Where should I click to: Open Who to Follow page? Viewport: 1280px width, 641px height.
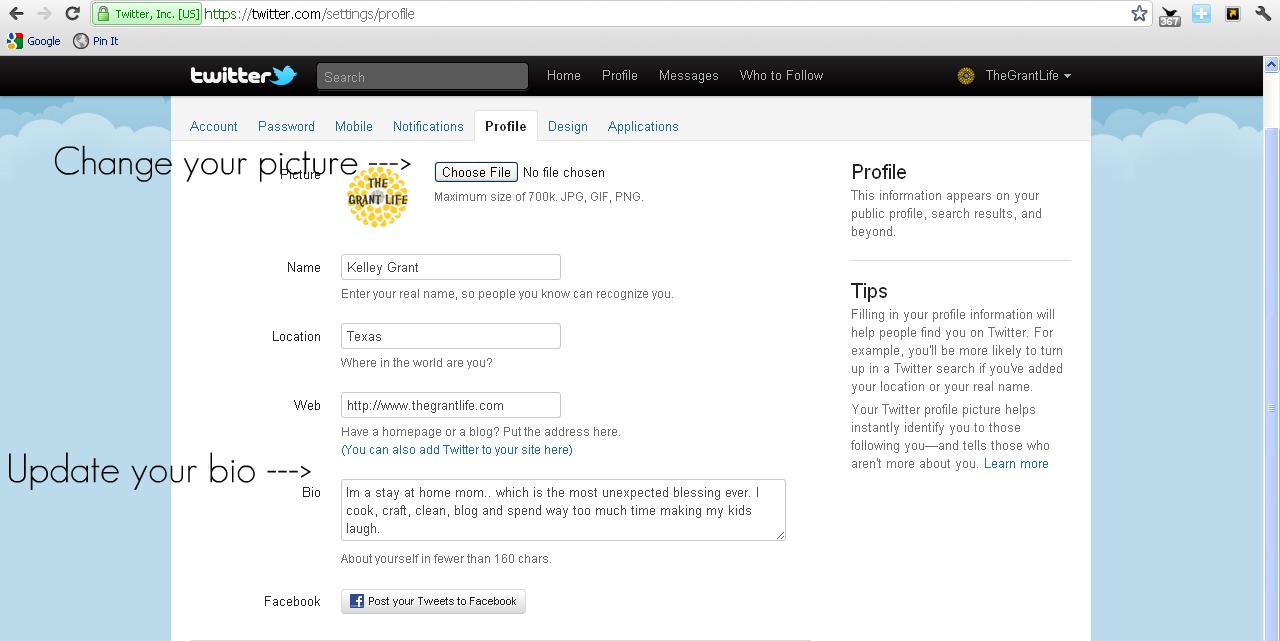point(782,76)
